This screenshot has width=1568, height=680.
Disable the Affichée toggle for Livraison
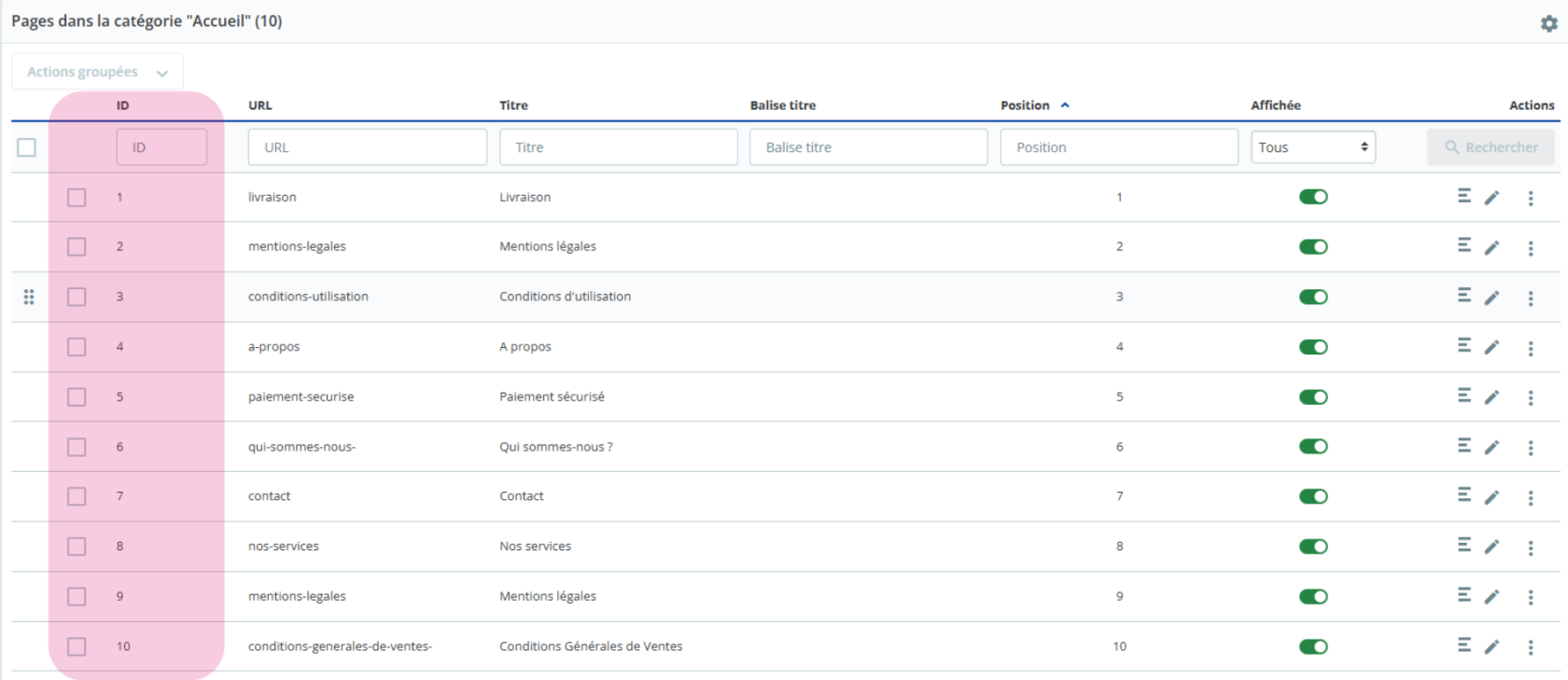pyautogui.click(x=1313, y=197)
